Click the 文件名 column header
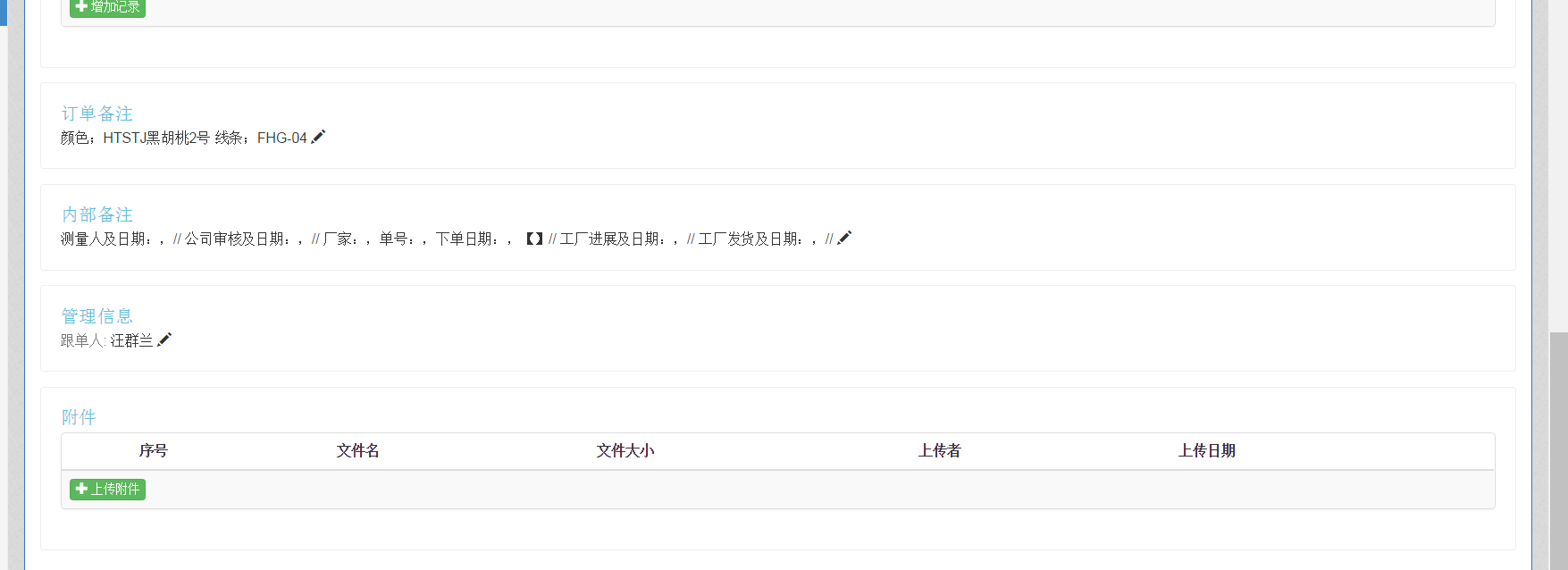The width and height of the screenshot is (1568, 570). click(357, 450)
